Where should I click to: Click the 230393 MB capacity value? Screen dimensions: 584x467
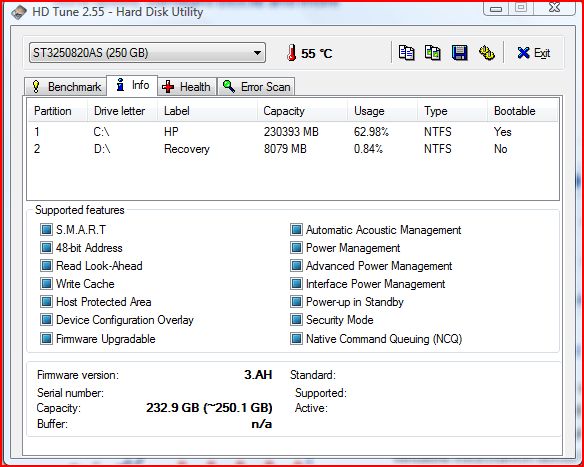(x=291, y=132)
